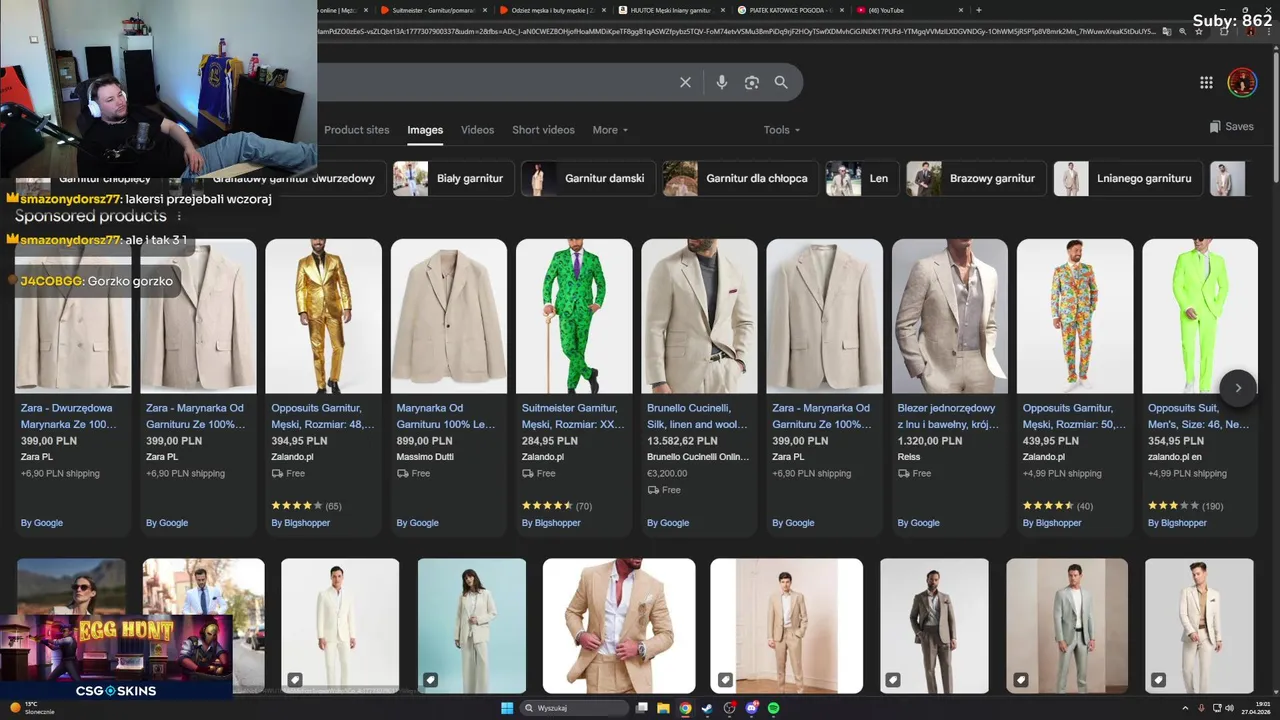Open Zara Dwurzędowa Marynarka link
Image resolution: width=1280 pixels, height=720 pixels.
pos(68,416)
